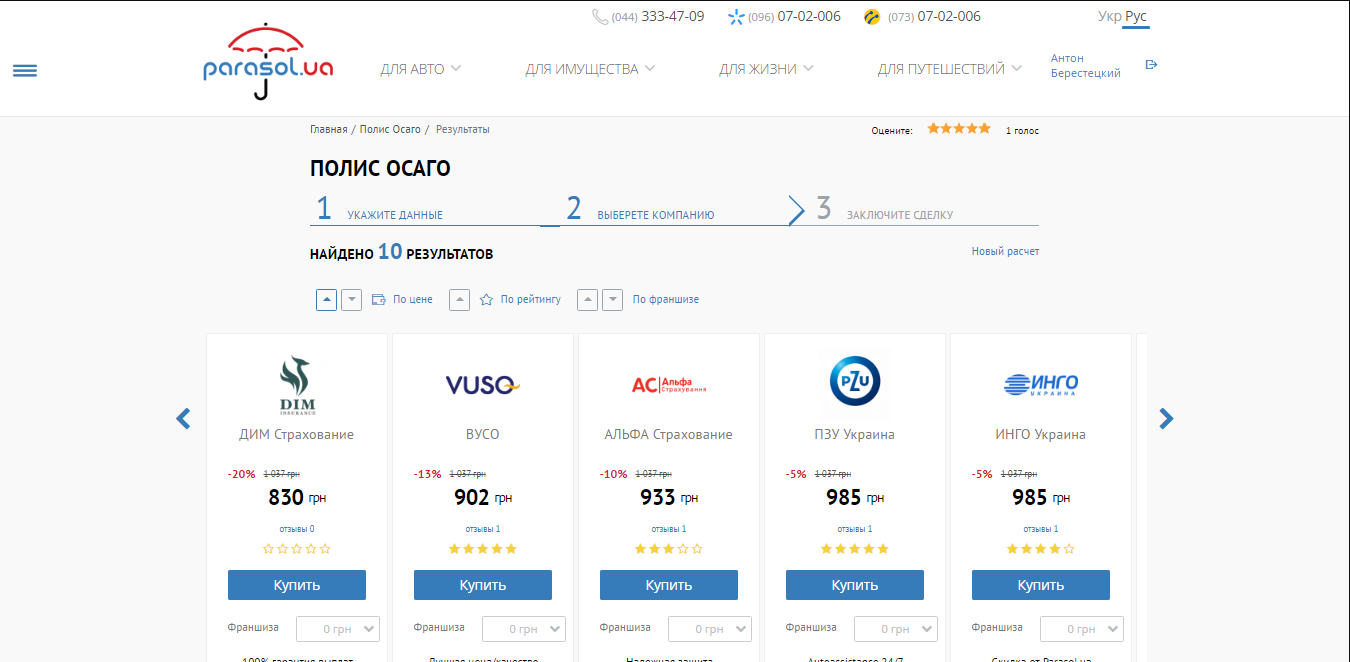Click the Parasol.ua umbrella logo
Image resolution: width=1350 pixels, height=662 pixels.
tap(267, 62)
